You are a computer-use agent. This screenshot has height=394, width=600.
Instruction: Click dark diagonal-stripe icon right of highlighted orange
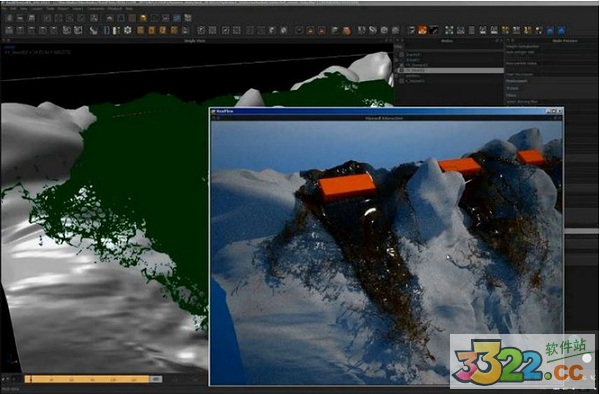[x=434, y=30]
